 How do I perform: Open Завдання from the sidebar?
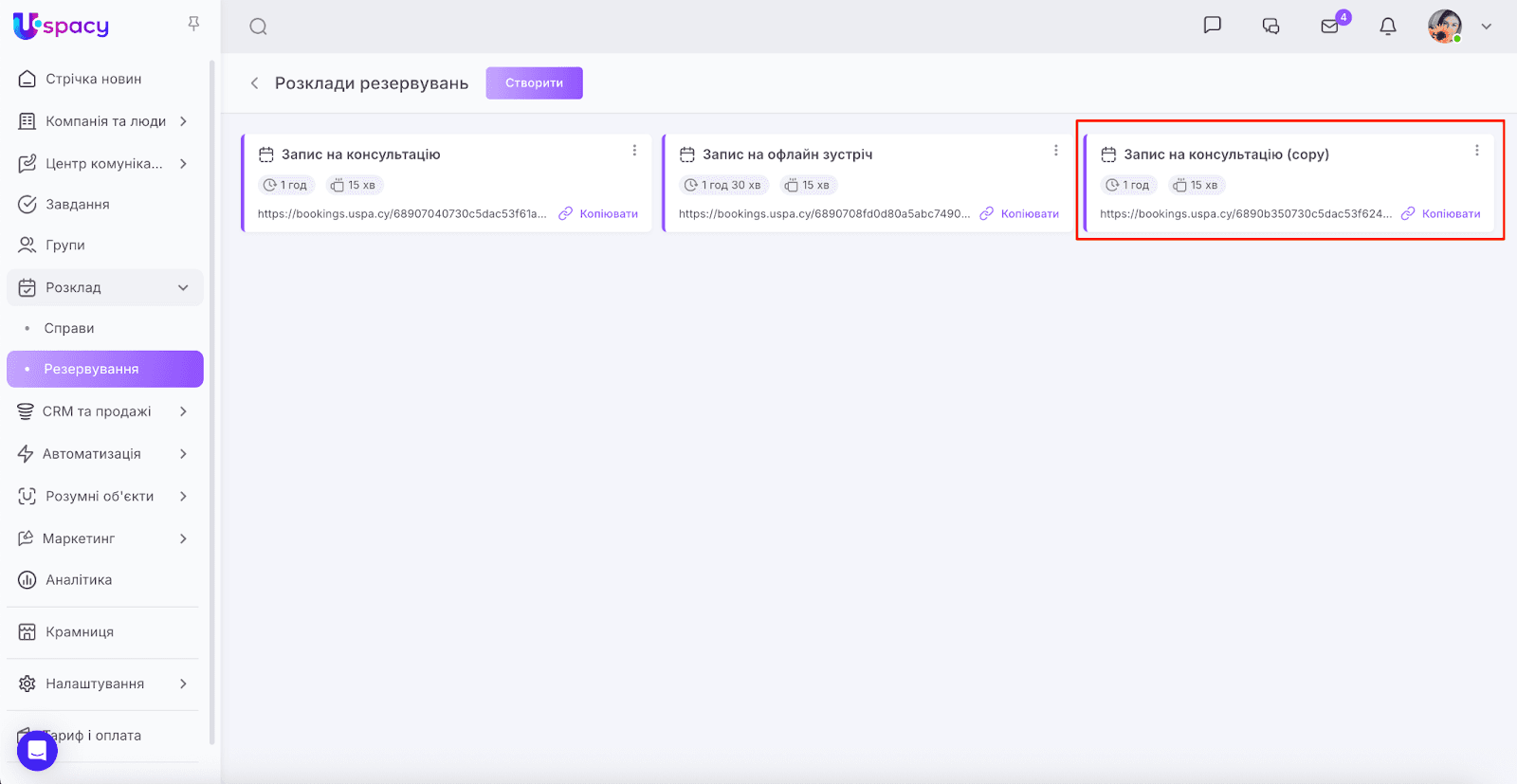[x=78, y=204]
